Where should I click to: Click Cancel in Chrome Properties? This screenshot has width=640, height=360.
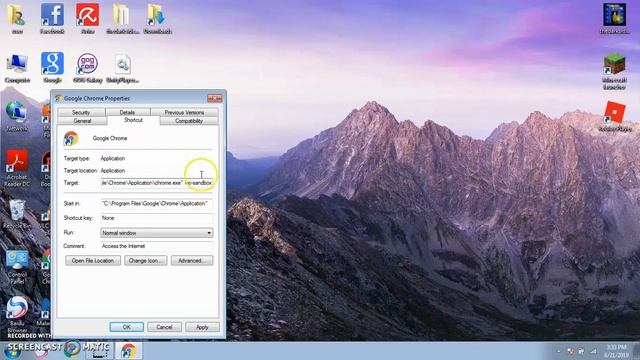(164, 327)
